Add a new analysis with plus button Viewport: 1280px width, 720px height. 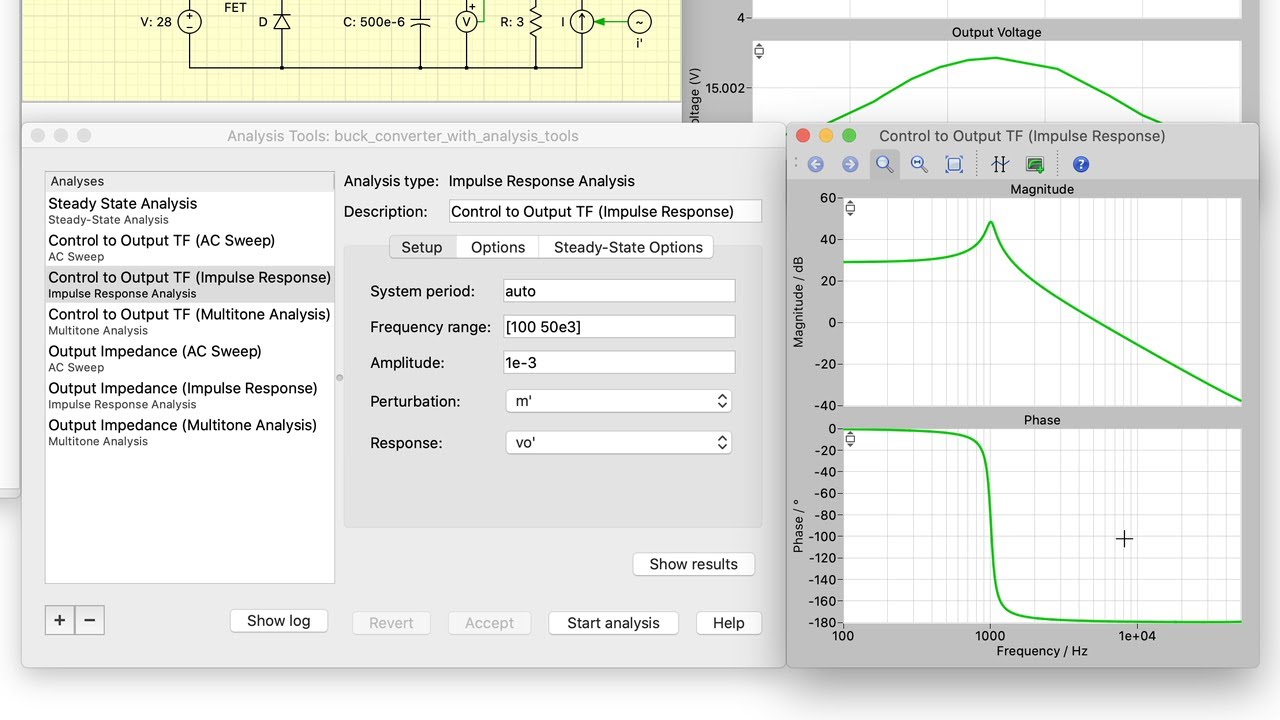click(x=59, y=620)
